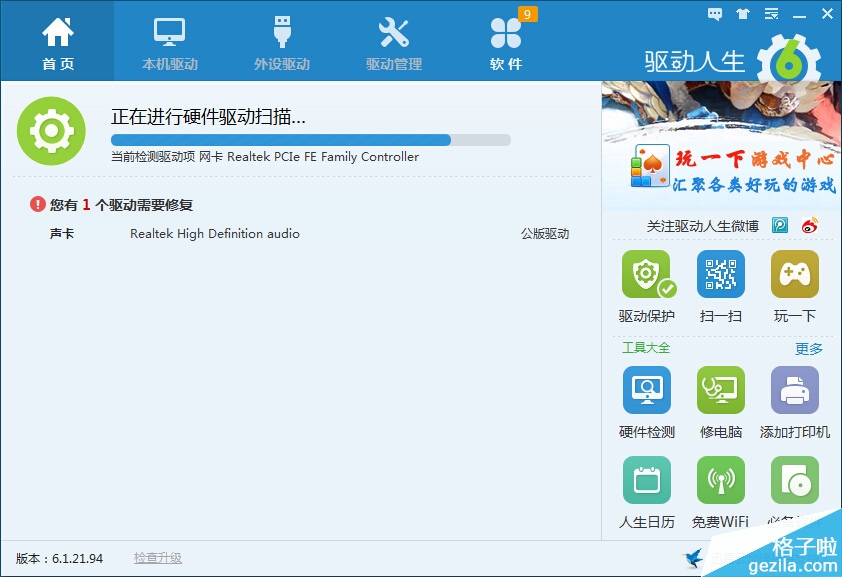Switch to 外设驱动 tab
The width and height of the screenshot is (842, 577).
[282, 44]
